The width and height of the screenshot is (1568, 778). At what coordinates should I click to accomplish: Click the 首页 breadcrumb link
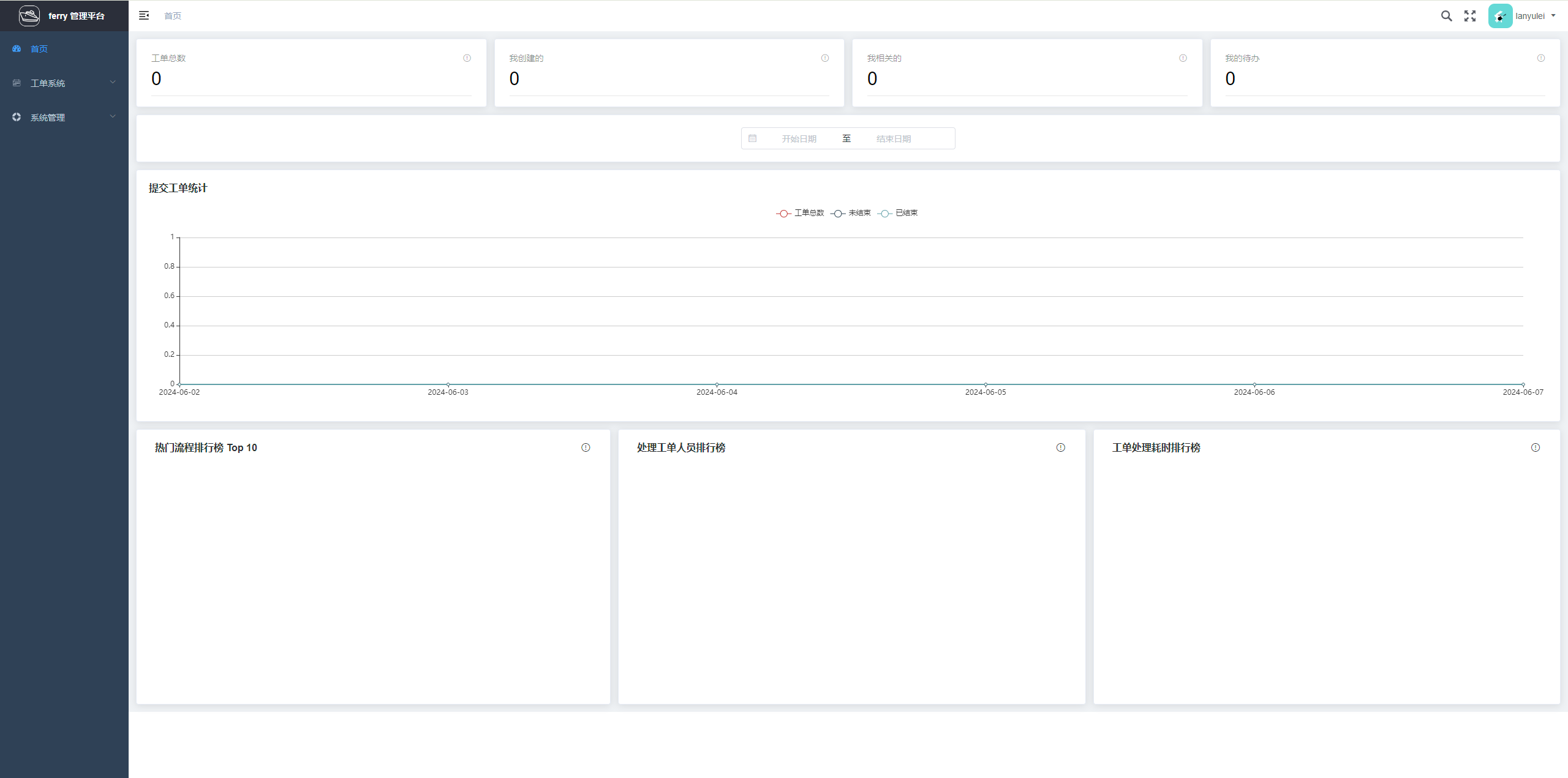(x=173, y=16)
